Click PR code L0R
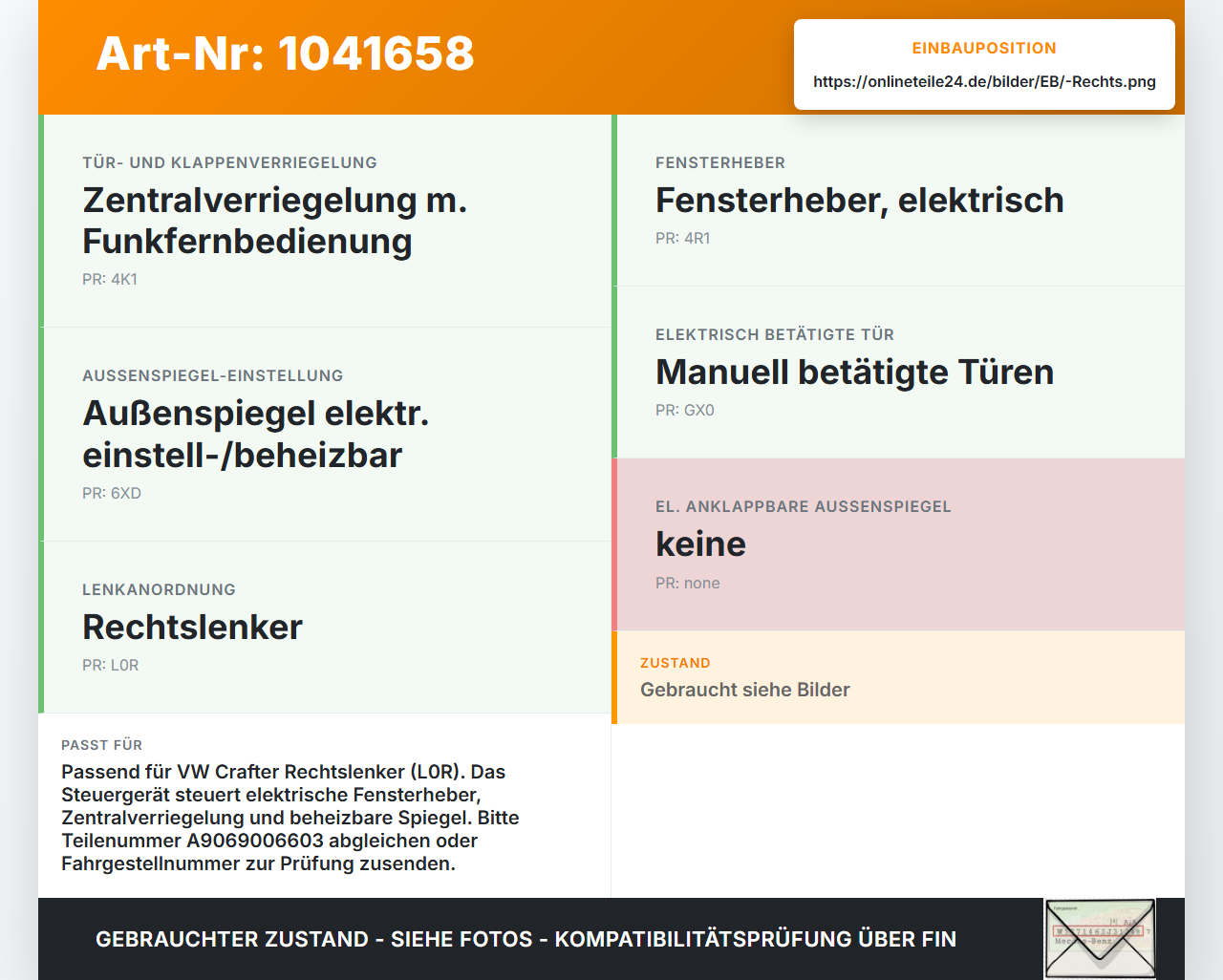This screenshot has width=1223, height=980. click(111, 665)
